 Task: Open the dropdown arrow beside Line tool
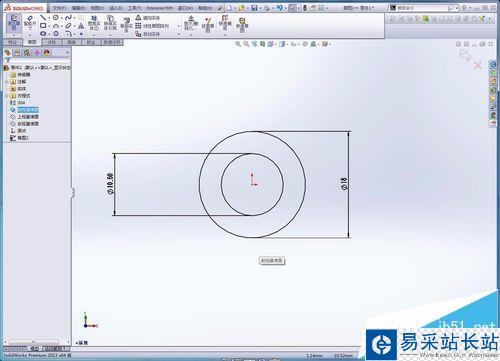tap(48, 18)
